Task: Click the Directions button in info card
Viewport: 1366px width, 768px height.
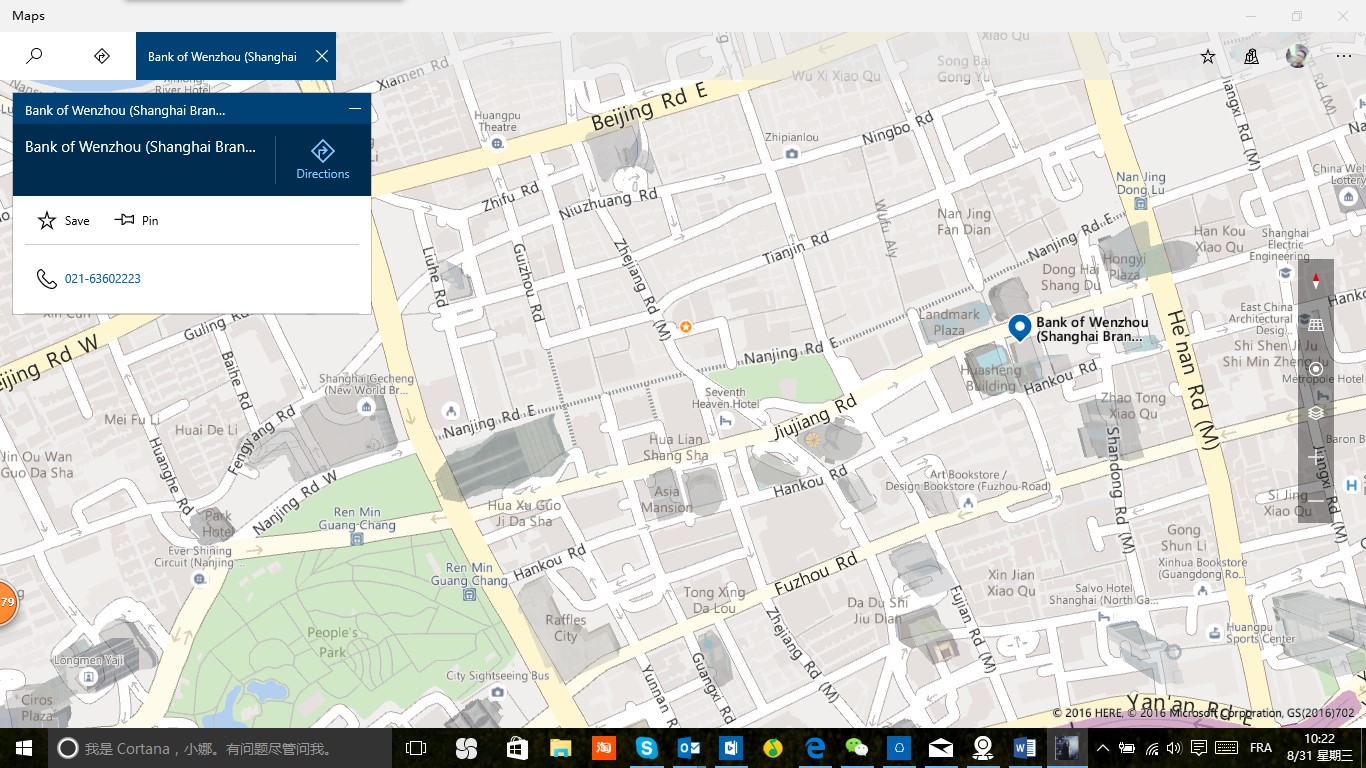Action: pos(323,160)
